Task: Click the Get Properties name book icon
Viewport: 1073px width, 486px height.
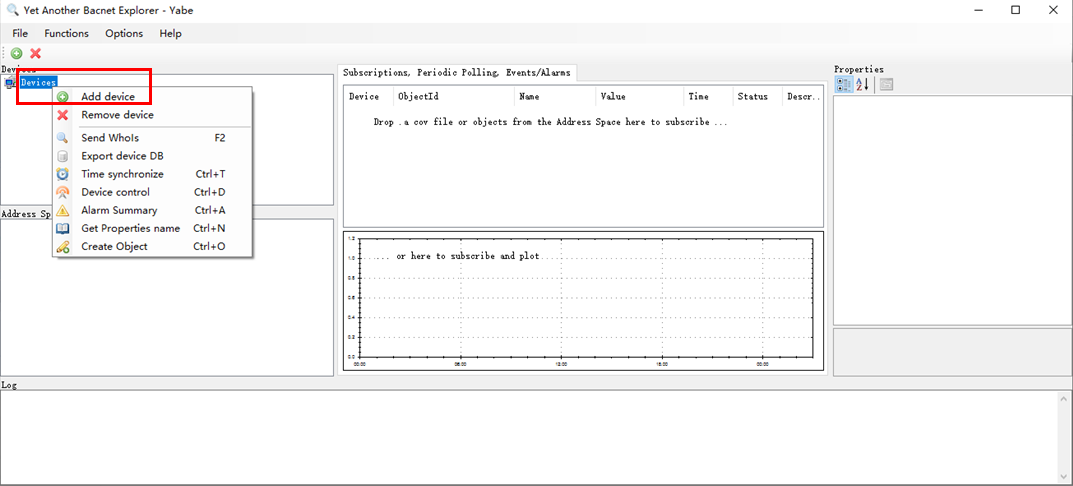Action: click(x=63, y=229)
